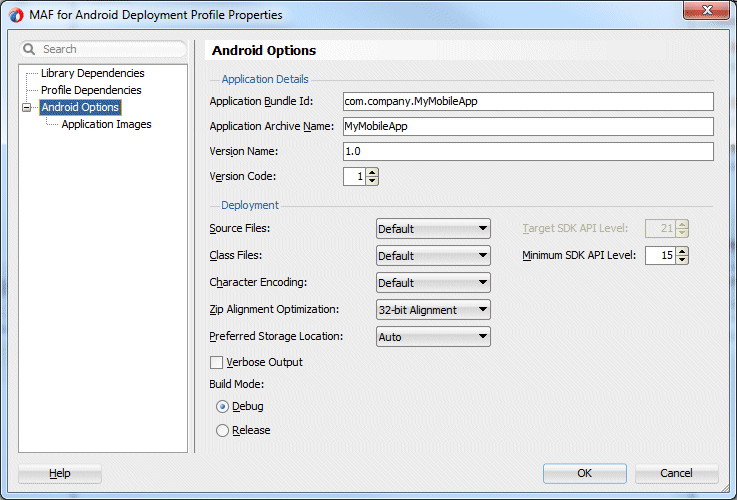Viewport: 737px width, 500px height.
Task: Open the Zip Alignment Optimization dropdown
Action: tap(433, 310)
